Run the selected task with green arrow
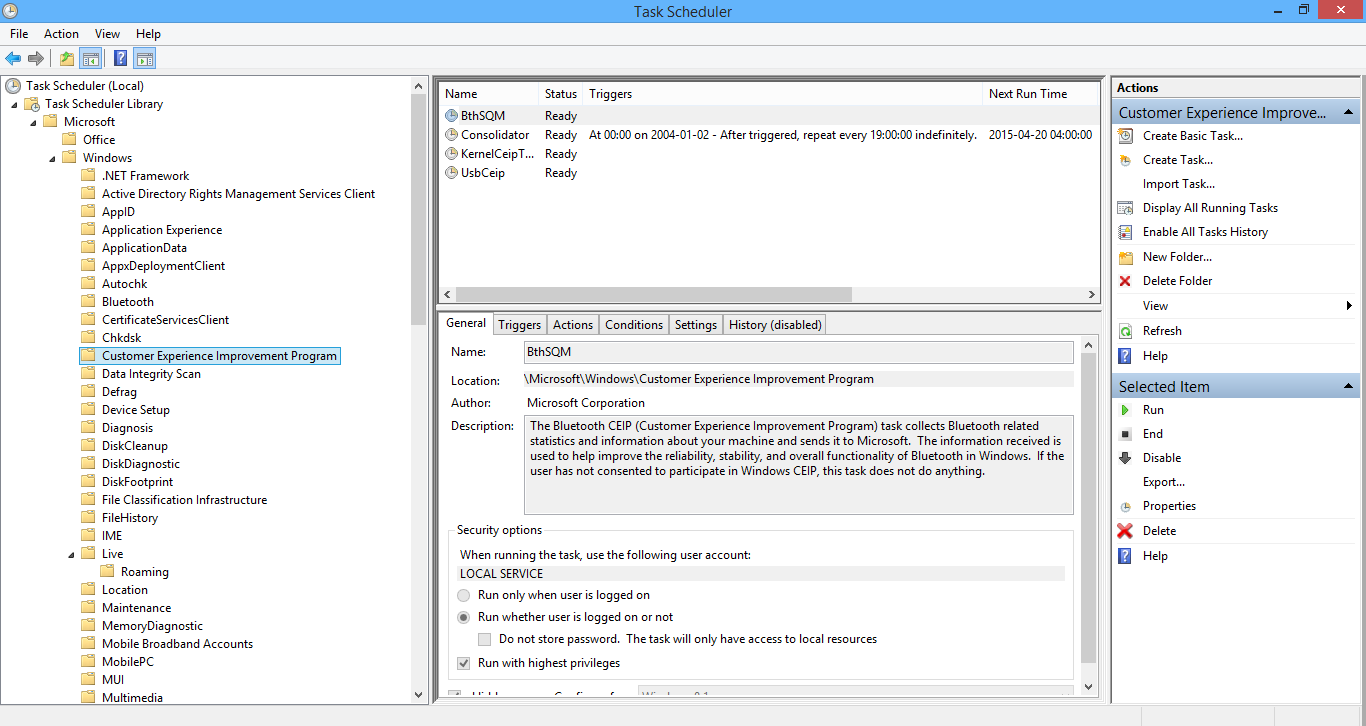This screenshot has width=1366, height=726. click(x=1153, y=410)
